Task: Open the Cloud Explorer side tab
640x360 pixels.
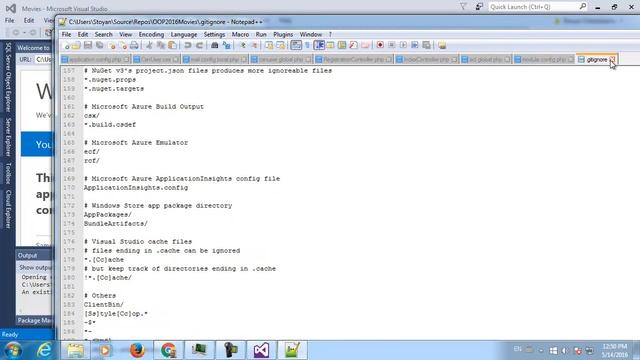Action: 8,209
